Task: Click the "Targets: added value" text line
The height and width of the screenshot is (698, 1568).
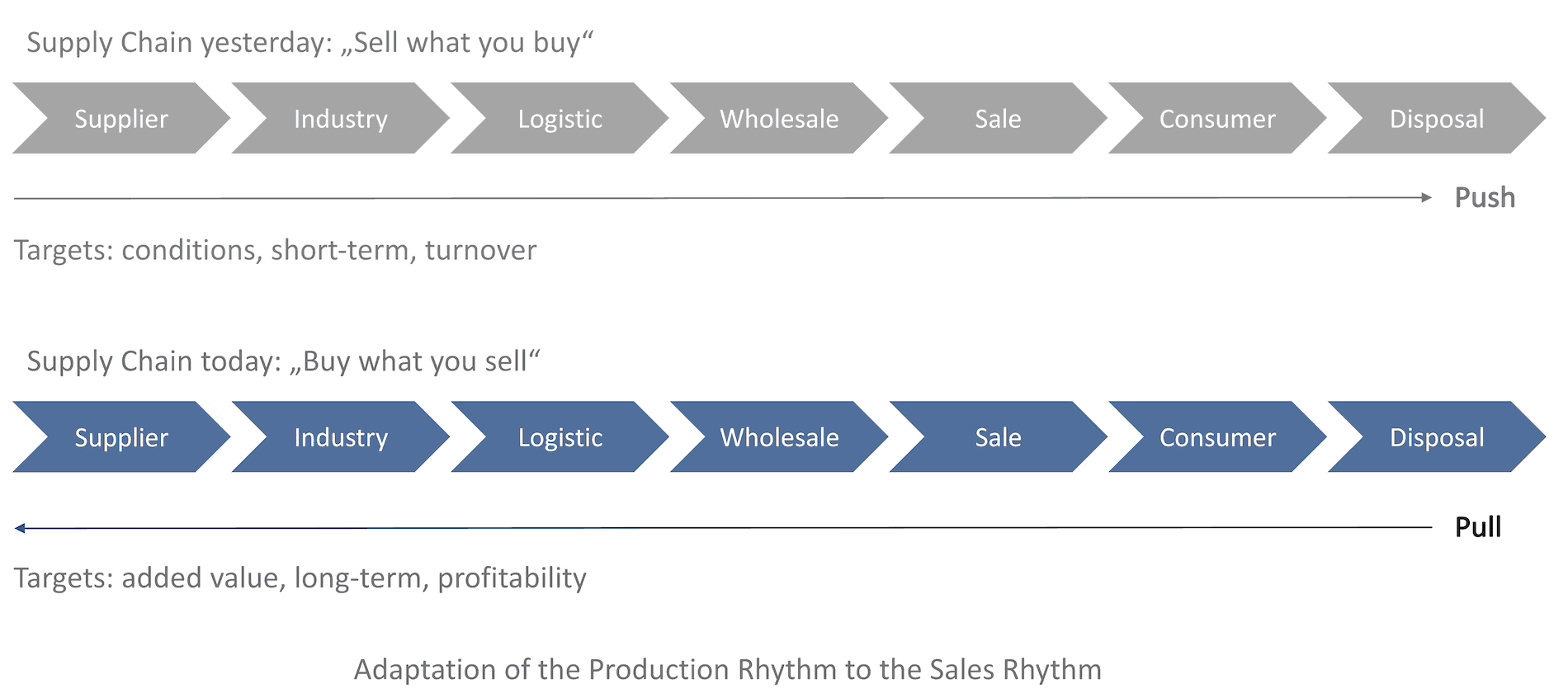Action: click(x=300, y=578)
